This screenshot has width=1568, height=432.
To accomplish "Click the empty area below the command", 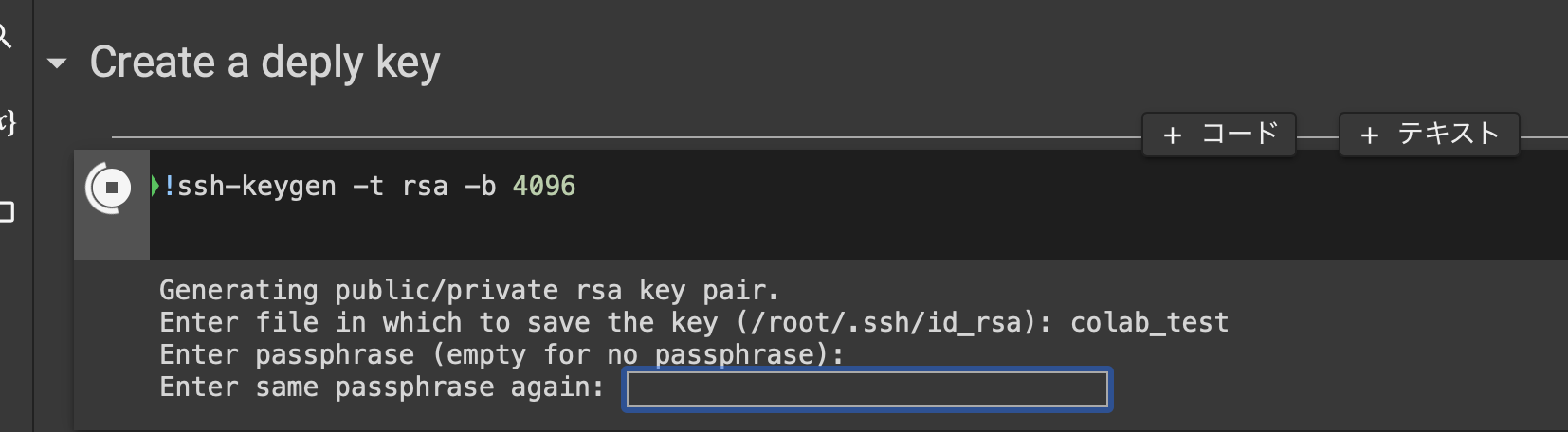I will 758,232.
